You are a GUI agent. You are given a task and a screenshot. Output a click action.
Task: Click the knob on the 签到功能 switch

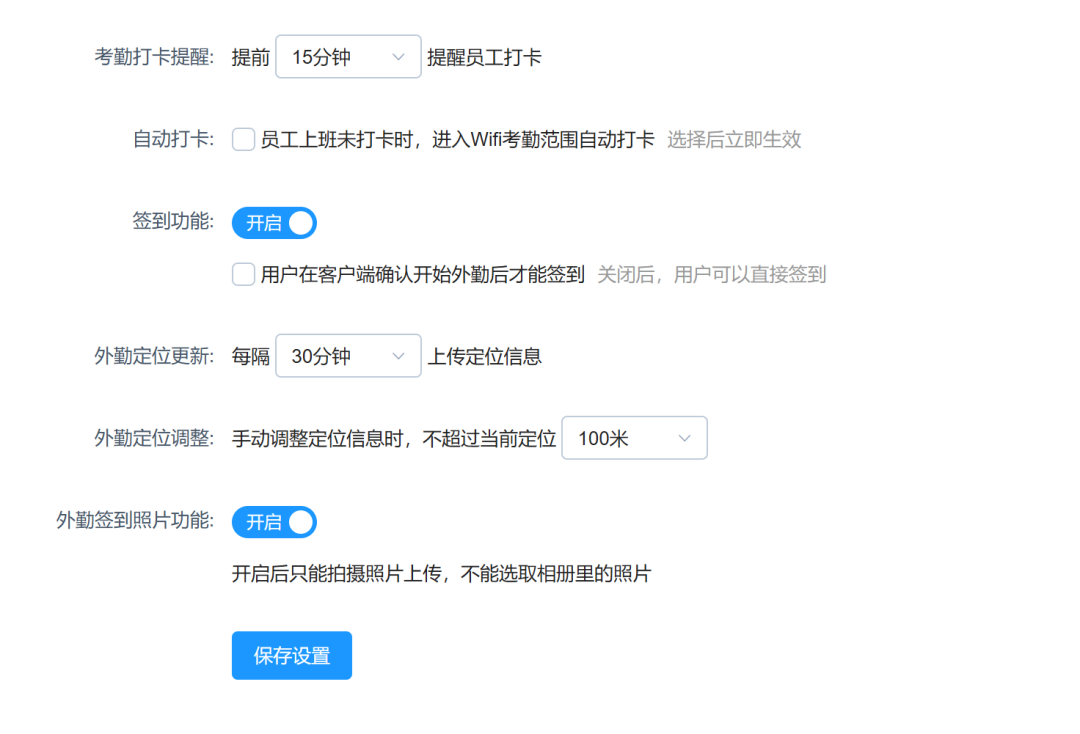300,222
